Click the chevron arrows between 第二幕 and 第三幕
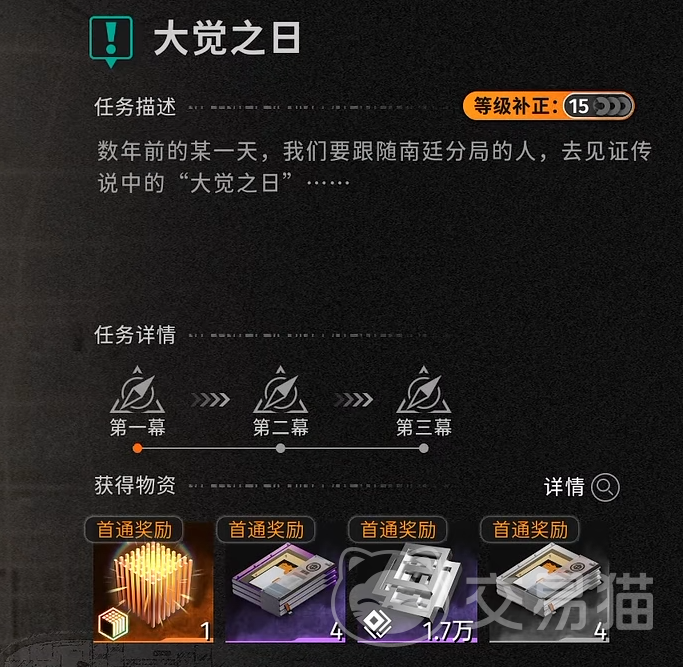The height and width of the screenshot is (667, 683). (x=353, y=400)
